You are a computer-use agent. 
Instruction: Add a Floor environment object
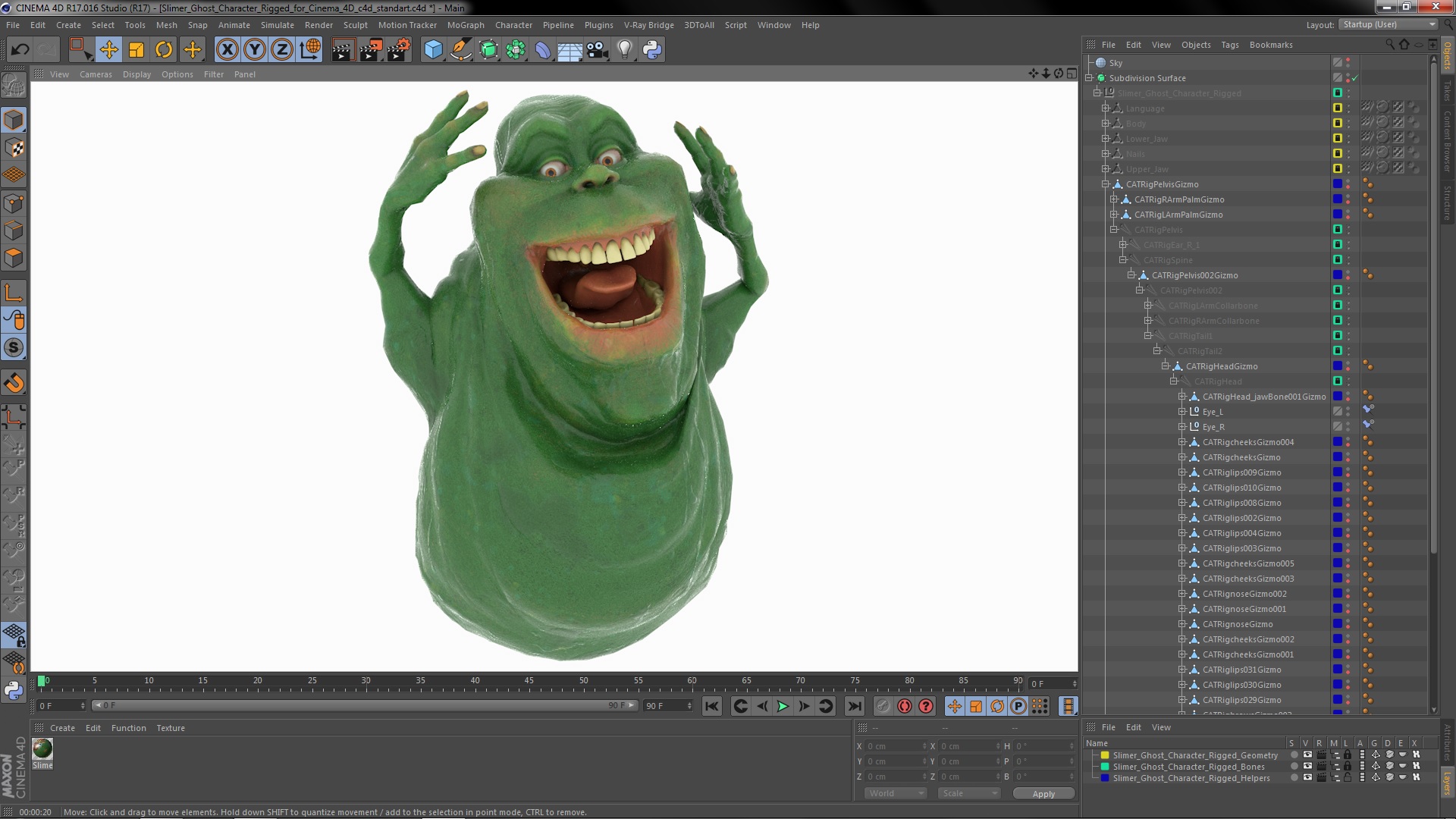[x=570, y=50]
